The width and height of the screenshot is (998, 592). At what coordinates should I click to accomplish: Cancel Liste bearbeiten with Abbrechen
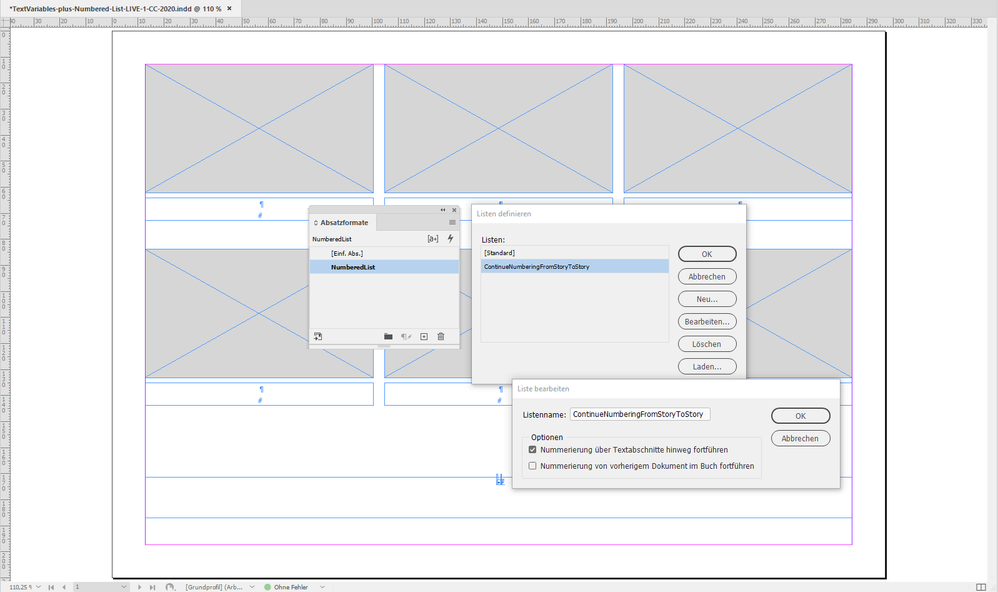point(801,439)
